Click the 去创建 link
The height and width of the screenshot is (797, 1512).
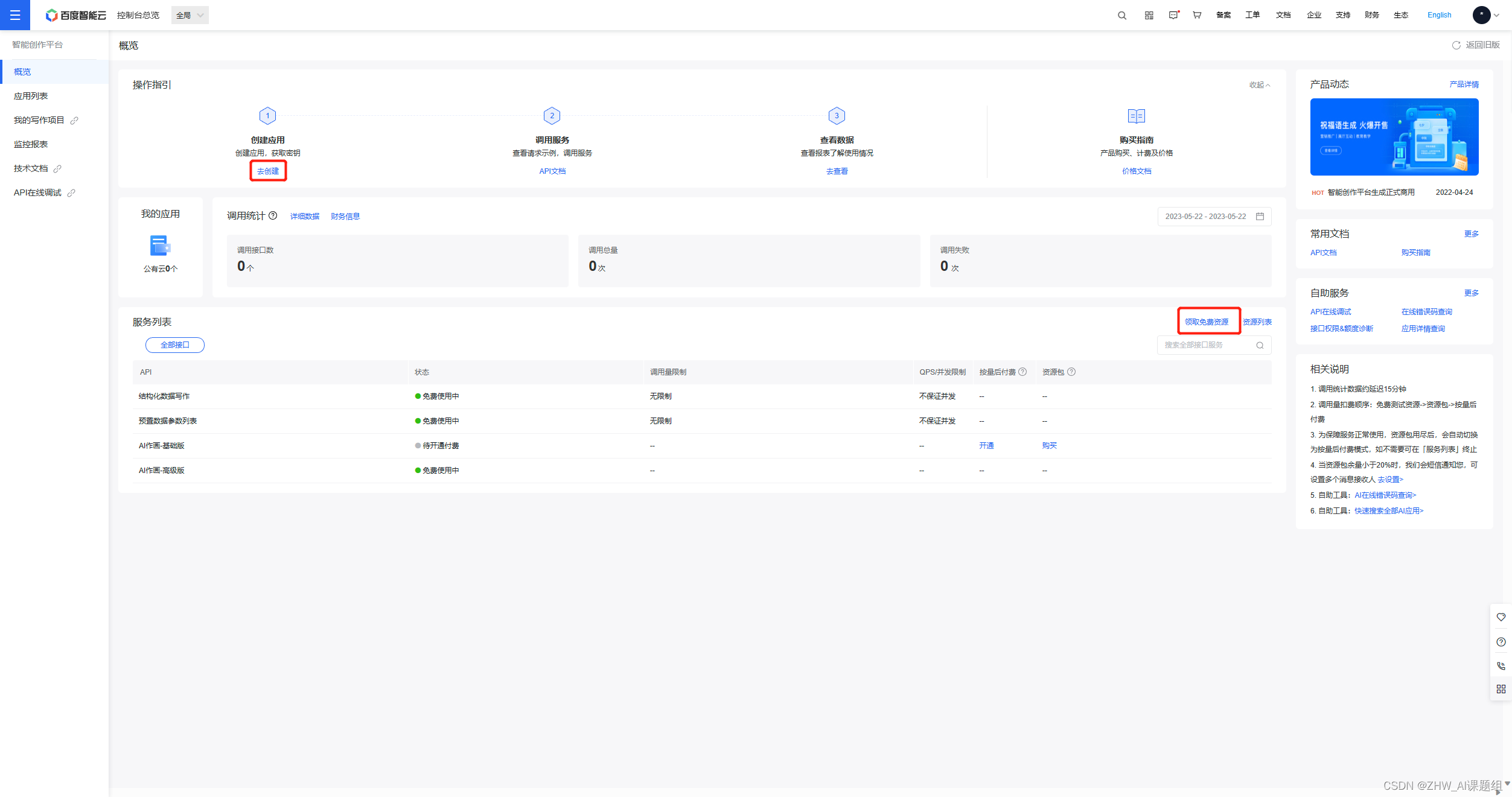268,171
